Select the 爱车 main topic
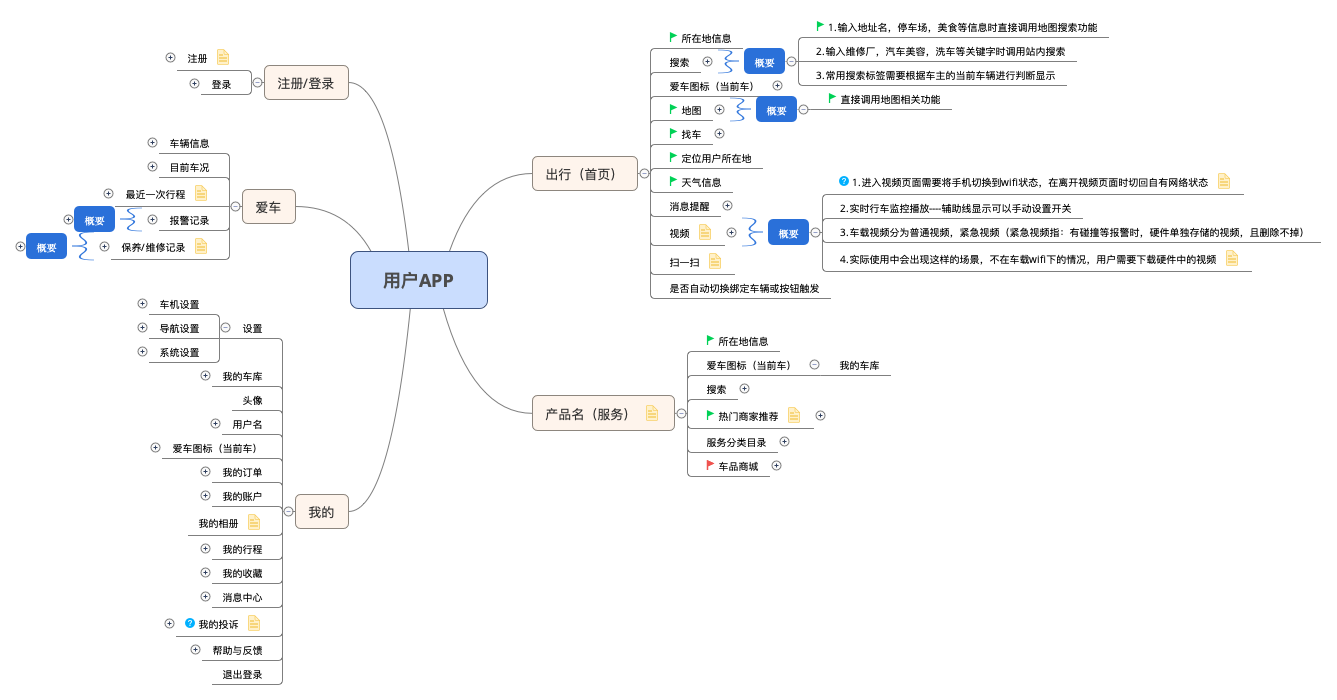1337x700 pixels. (x=269, y=207)
